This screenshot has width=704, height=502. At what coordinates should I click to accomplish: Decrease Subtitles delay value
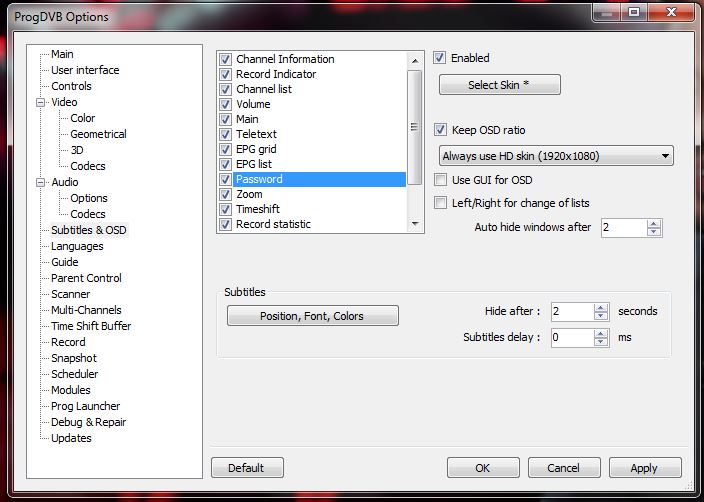[x=601, y=342]
